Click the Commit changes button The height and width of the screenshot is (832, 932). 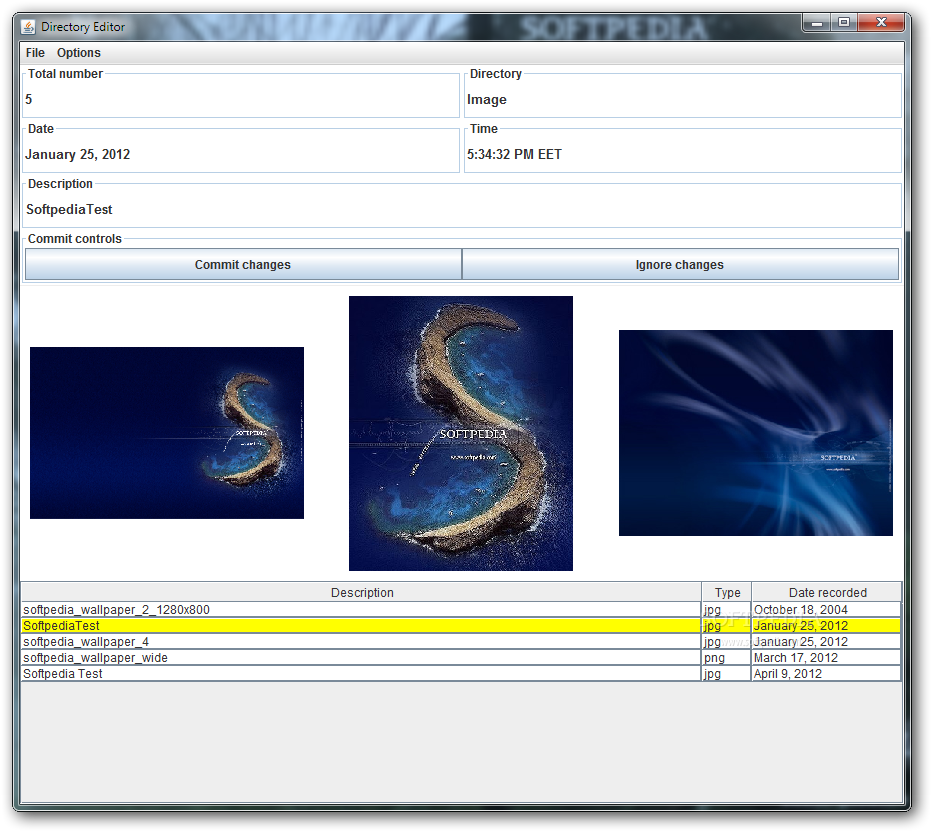coord(243,264)
